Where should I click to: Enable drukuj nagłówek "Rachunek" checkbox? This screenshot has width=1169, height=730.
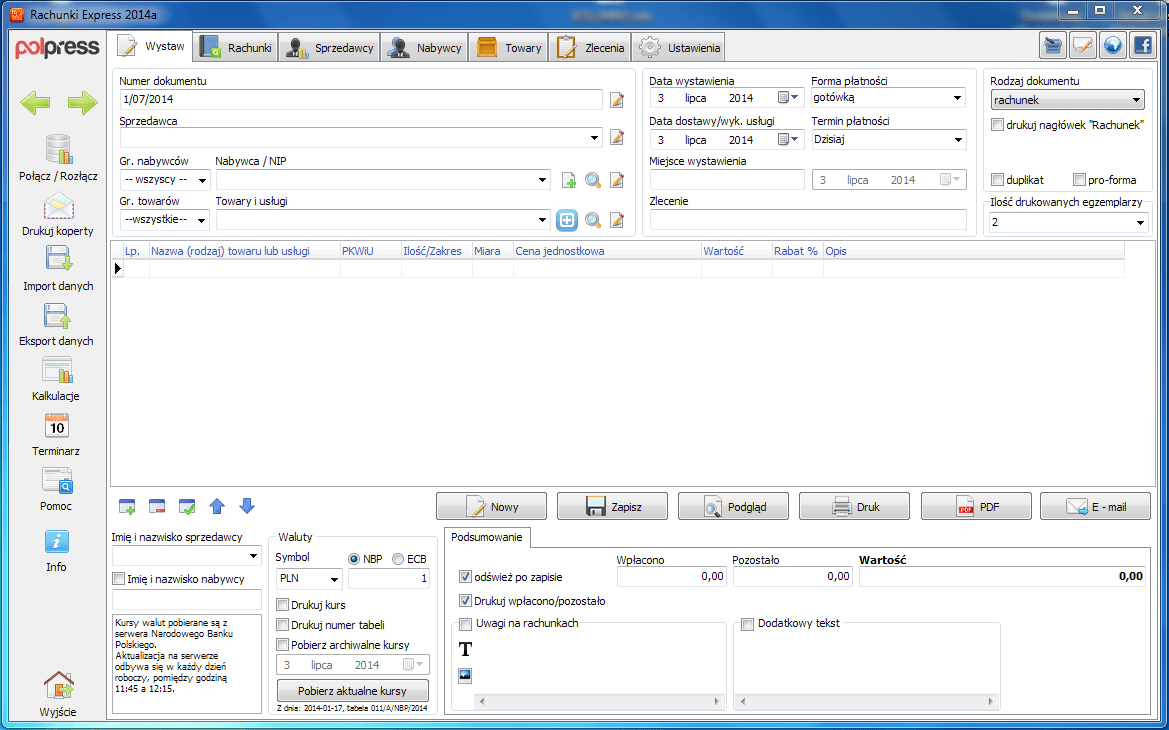[998, 125]
